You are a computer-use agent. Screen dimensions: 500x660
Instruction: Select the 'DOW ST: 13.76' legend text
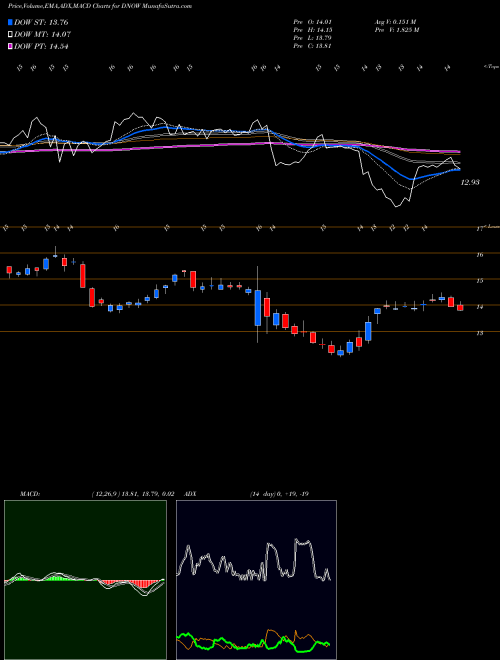(41, 22)
